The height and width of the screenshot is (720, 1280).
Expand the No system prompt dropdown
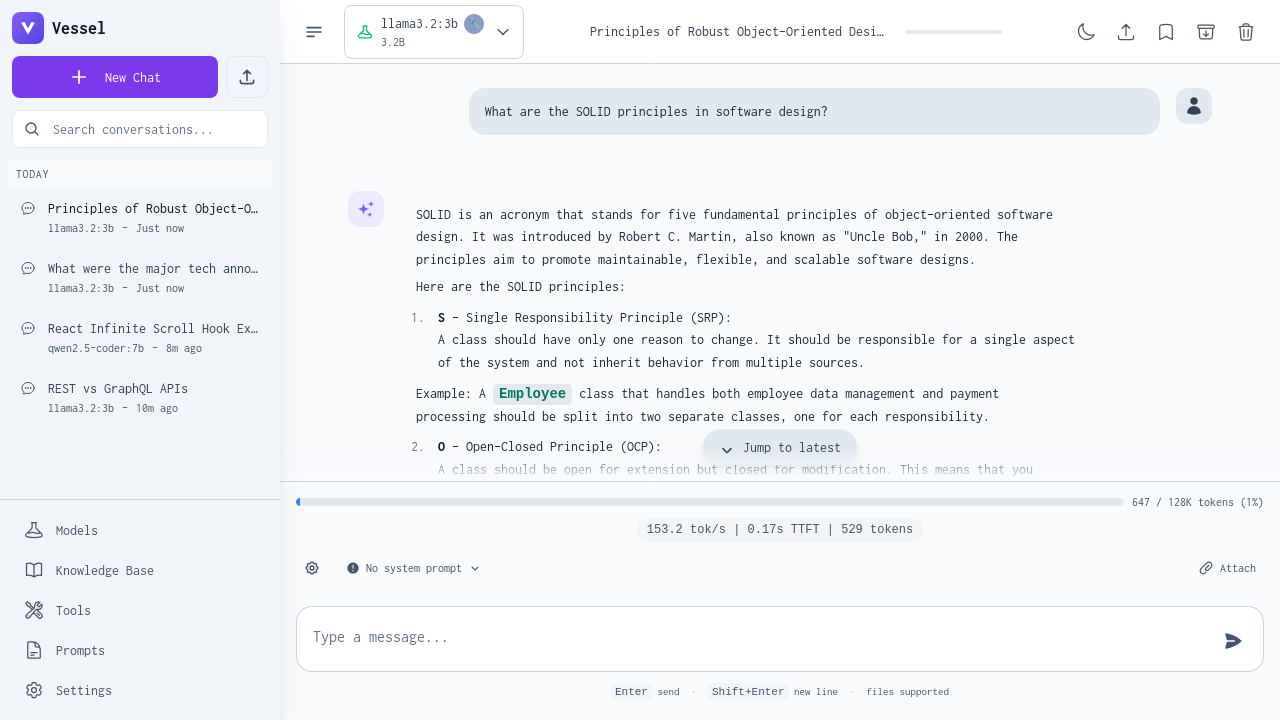(413, 568)
